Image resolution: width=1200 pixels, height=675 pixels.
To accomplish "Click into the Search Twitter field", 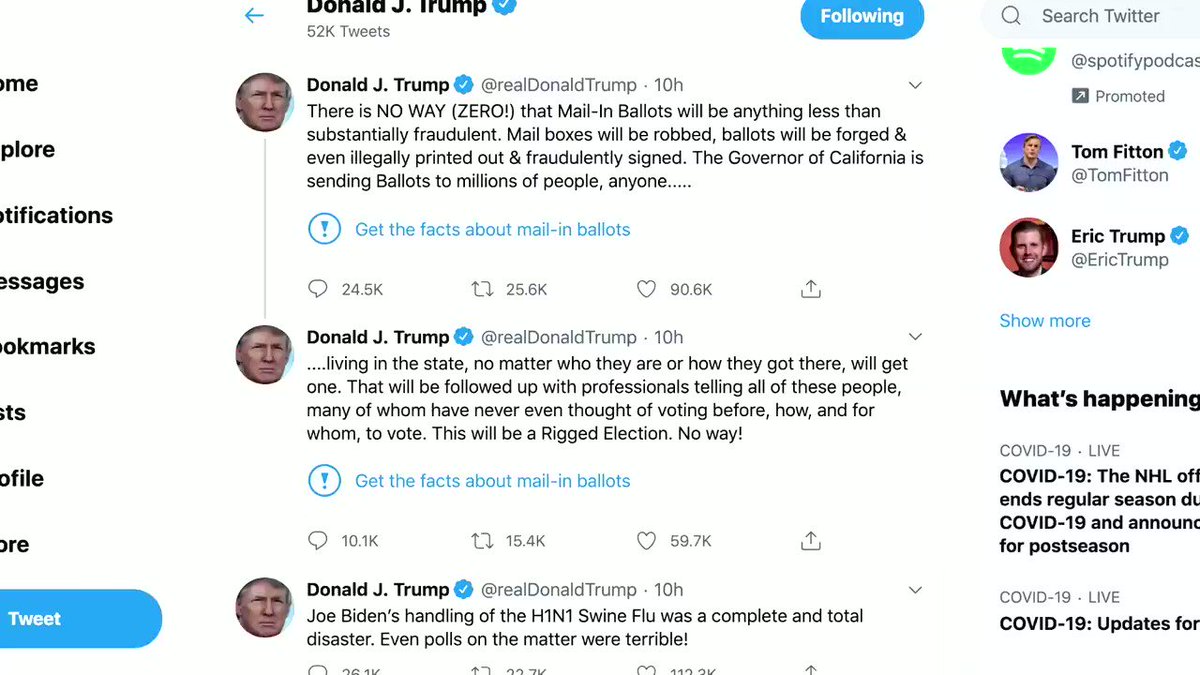I will pos(1091,16).
